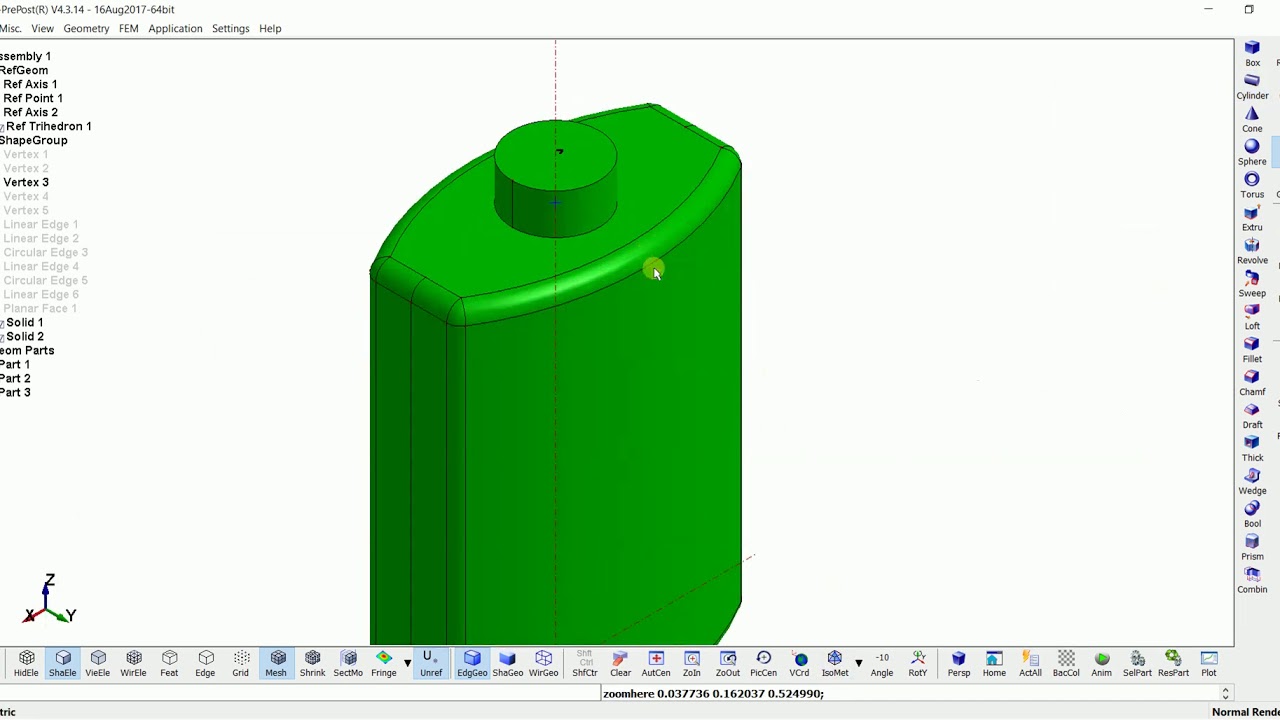Open the Thick thicken tool

[1252, 449]
